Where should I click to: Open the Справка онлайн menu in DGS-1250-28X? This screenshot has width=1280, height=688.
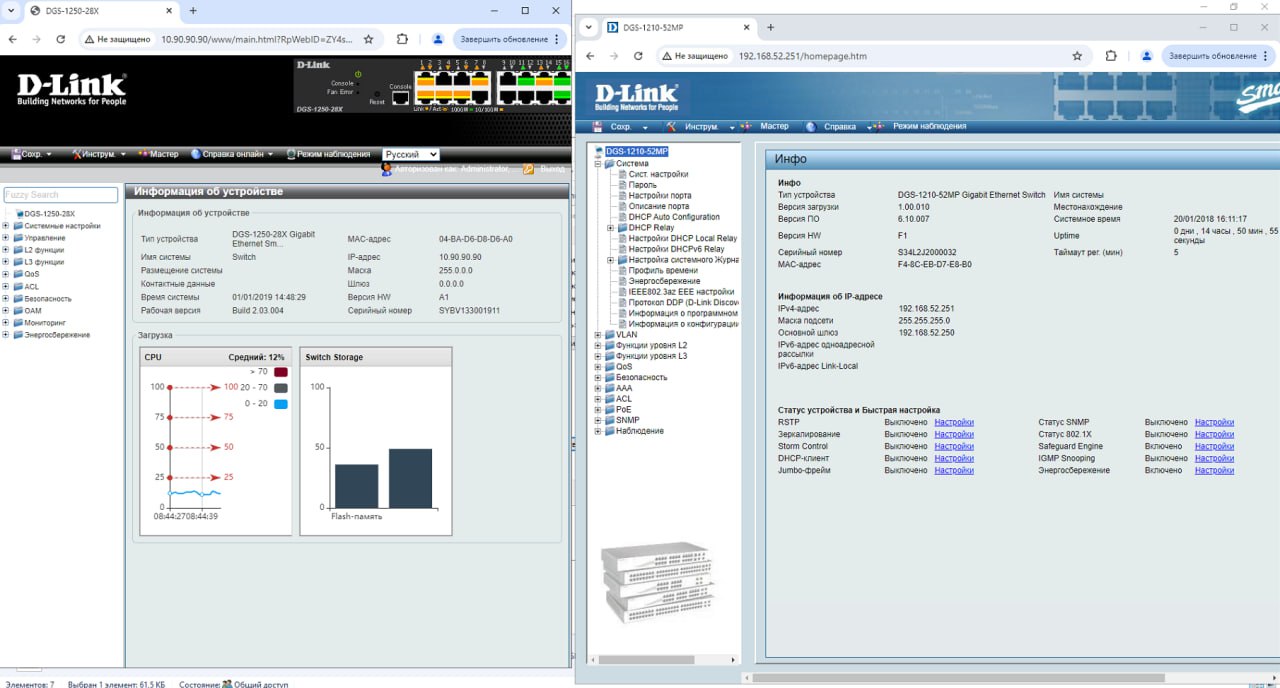pos(232,154)
